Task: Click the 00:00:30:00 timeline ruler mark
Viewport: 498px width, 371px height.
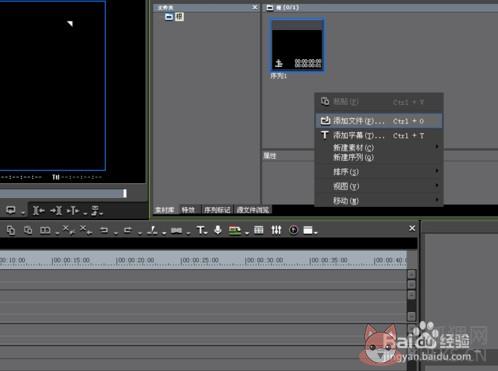Action: coord(264,260)
